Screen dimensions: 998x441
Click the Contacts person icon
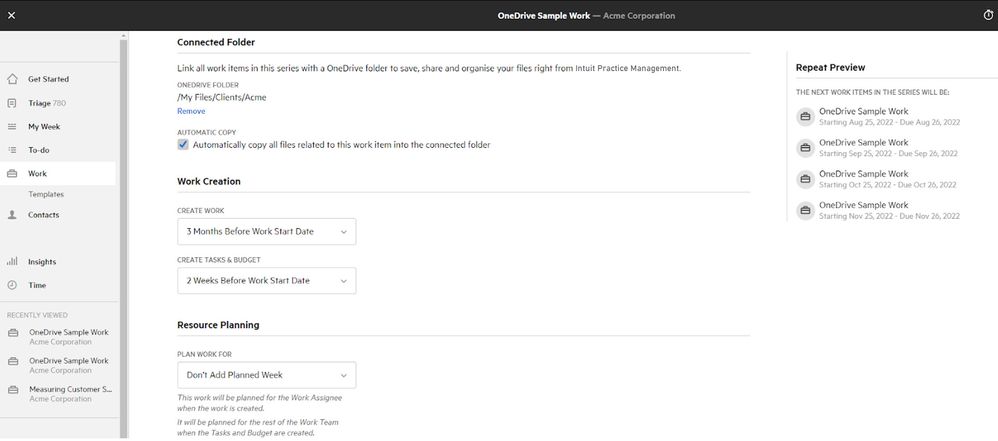tap(12, 215)
